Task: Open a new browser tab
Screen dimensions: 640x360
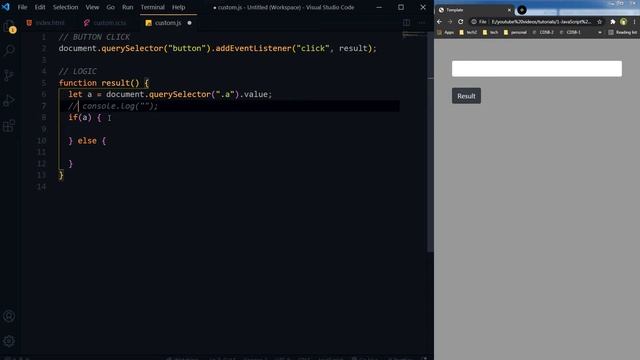Action: coord(522,10)
